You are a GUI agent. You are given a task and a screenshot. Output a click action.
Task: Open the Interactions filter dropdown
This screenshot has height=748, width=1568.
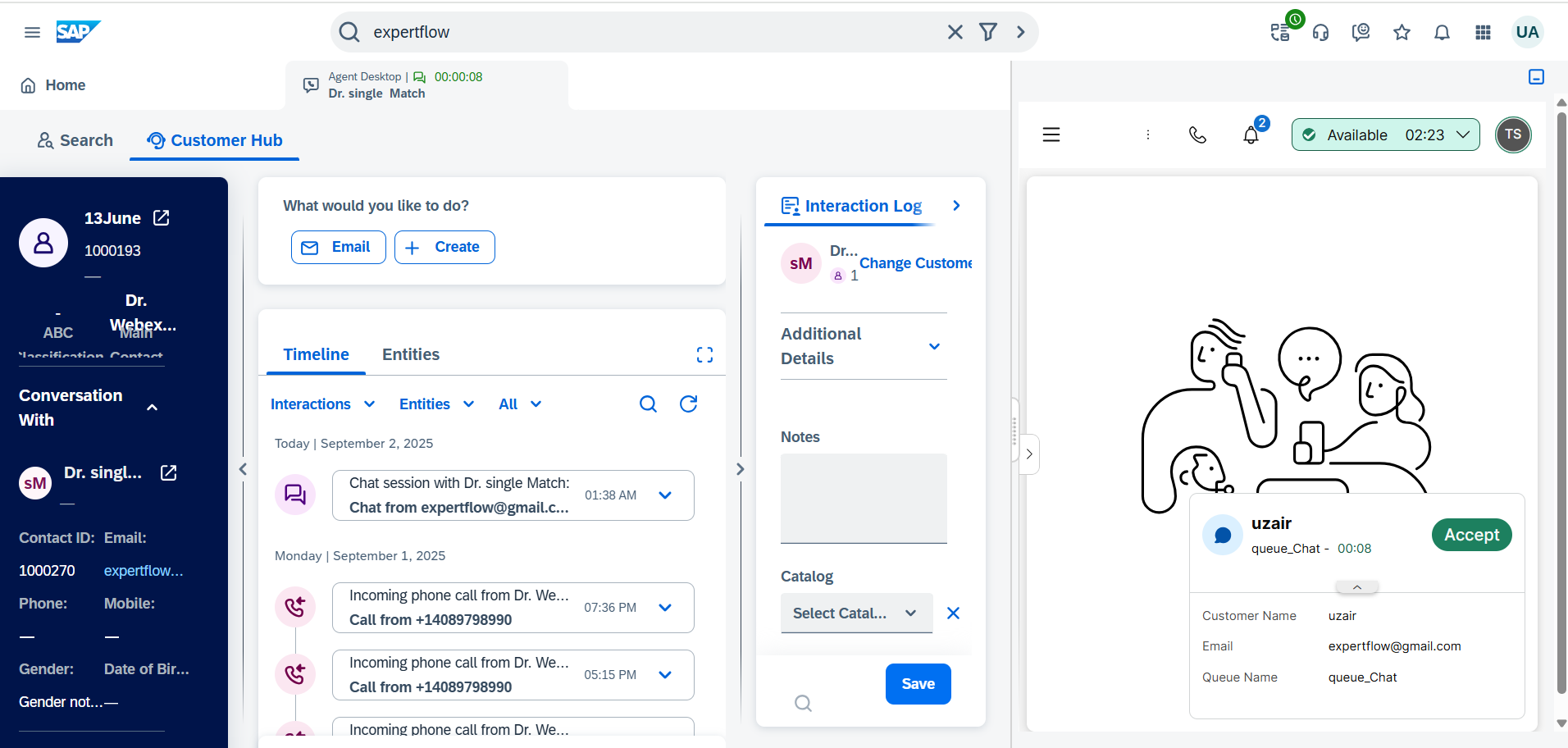point(322,404)
